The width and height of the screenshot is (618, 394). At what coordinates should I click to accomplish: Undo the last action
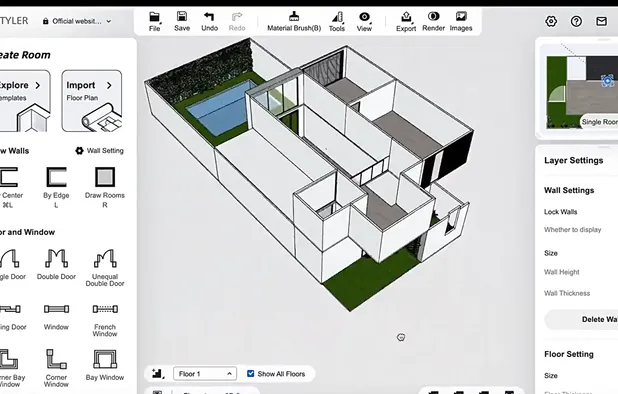click(209, 22)
